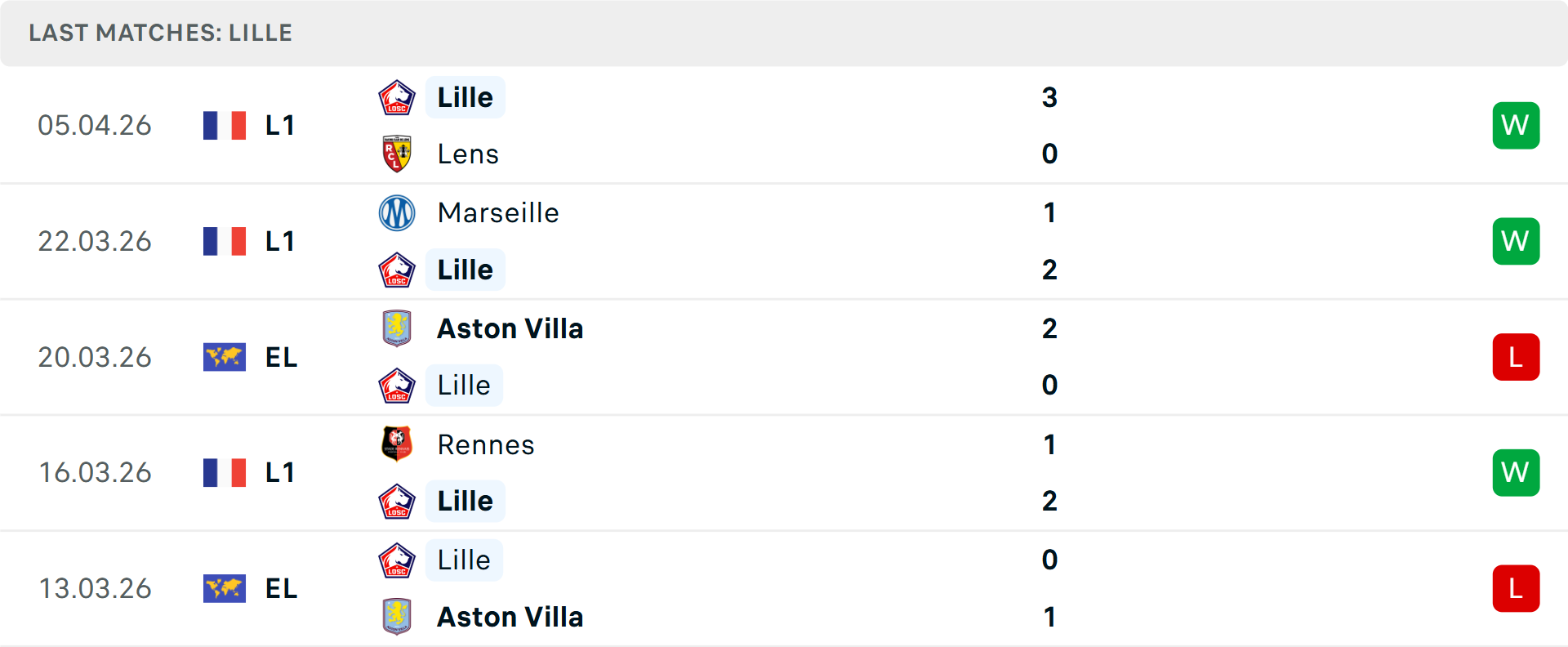
Task: Select highlighted Lille name in Marseille match
Action: 465,270
